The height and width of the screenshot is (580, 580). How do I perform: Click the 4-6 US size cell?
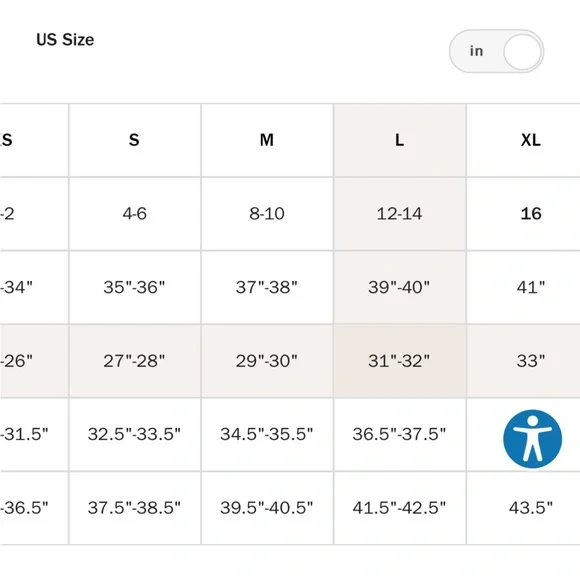click(x=135, y=214)
